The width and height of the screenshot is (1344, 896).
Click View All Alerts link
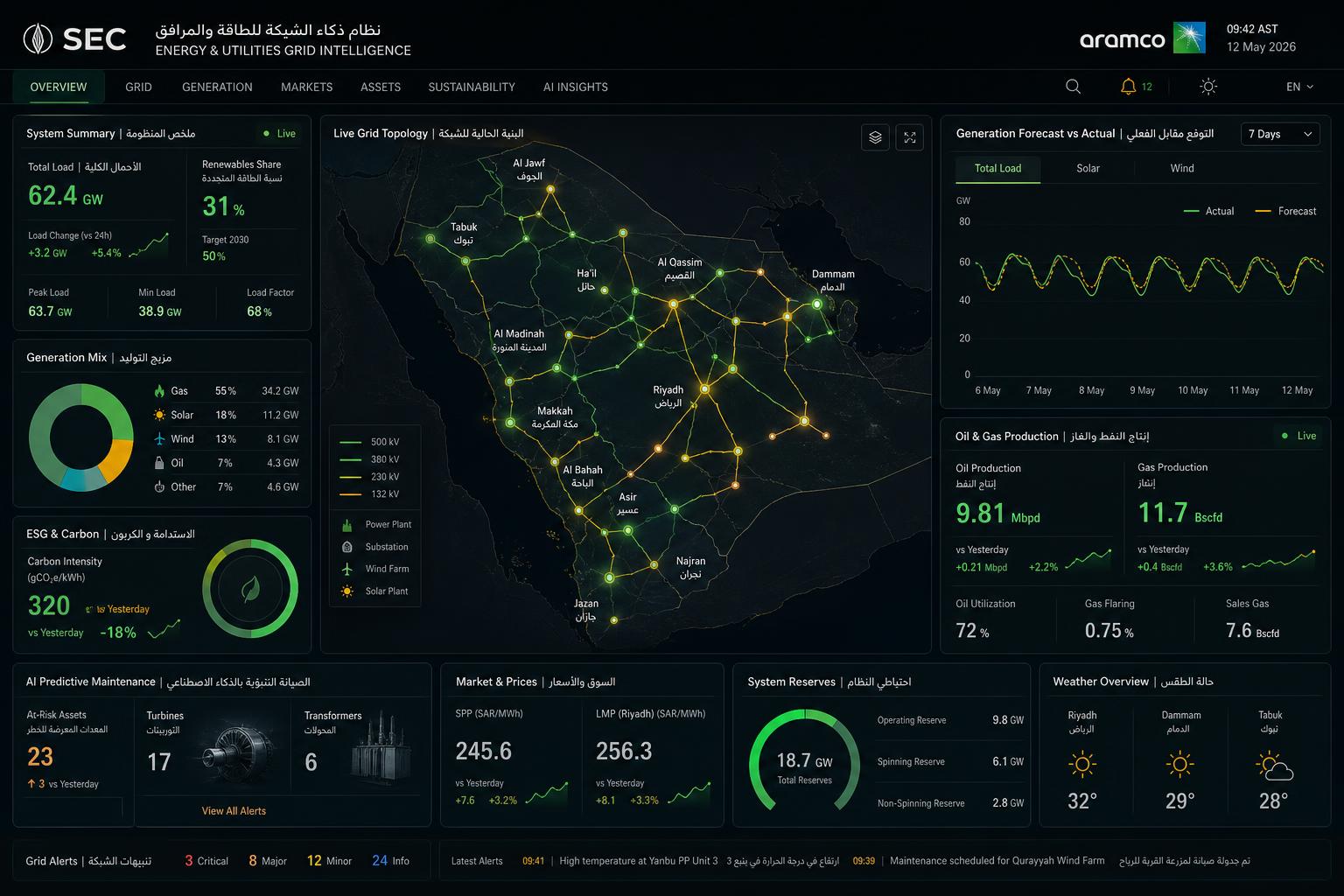pyautogui.click(x=234, y=811)
